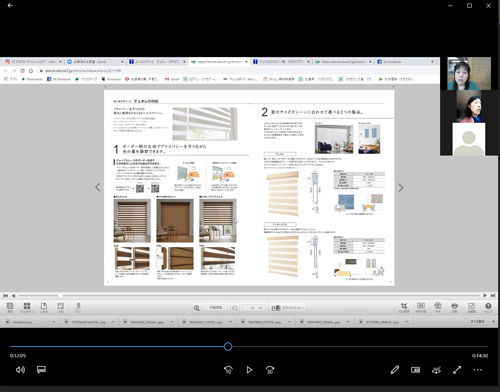Open the Bookmarks folder in bookmarks bar
The width and height of the screenshot is (500, 392).
[x=32, y=79]
